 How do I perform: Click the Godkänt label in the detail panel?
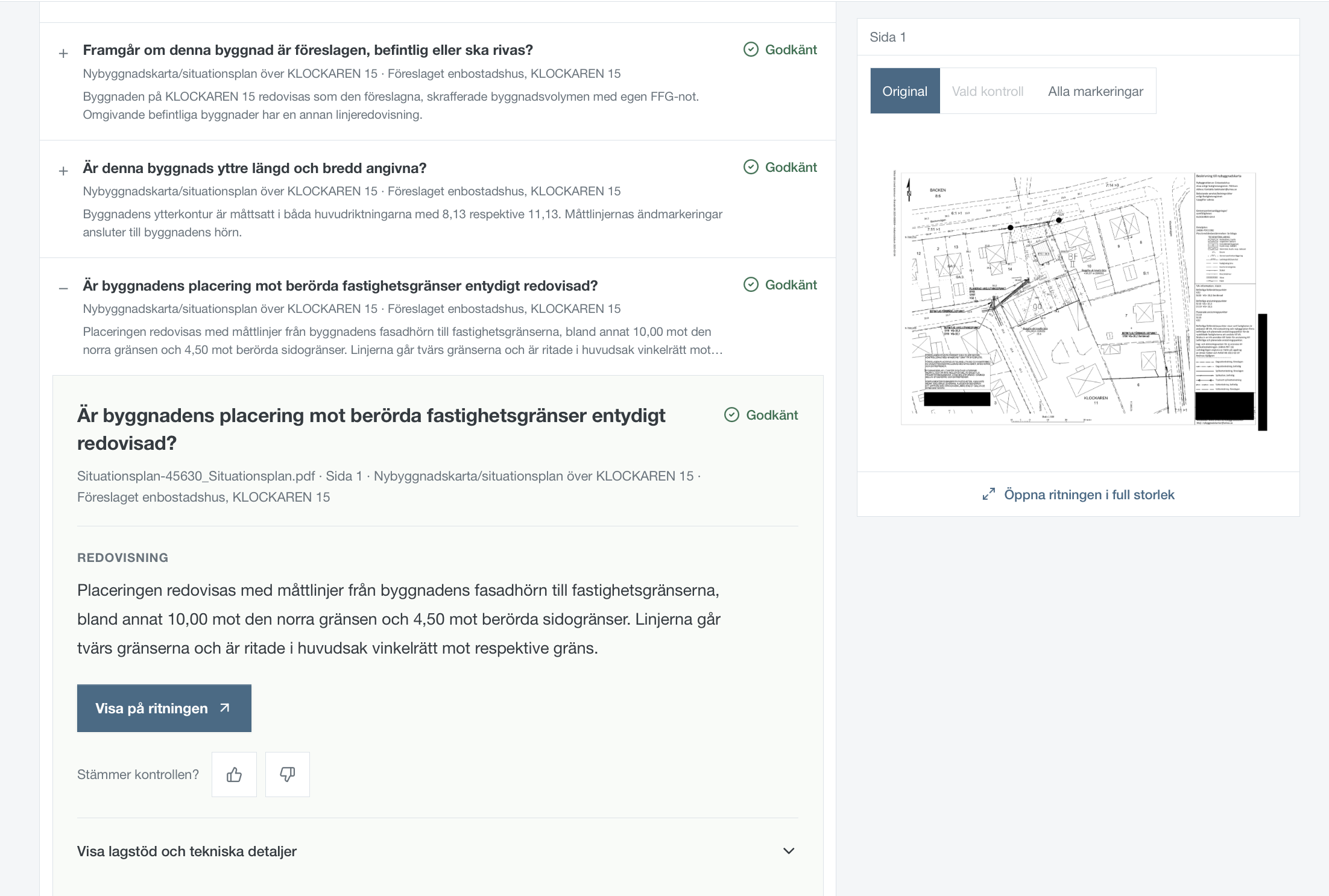pyautogui.click(x=772, y=415)
